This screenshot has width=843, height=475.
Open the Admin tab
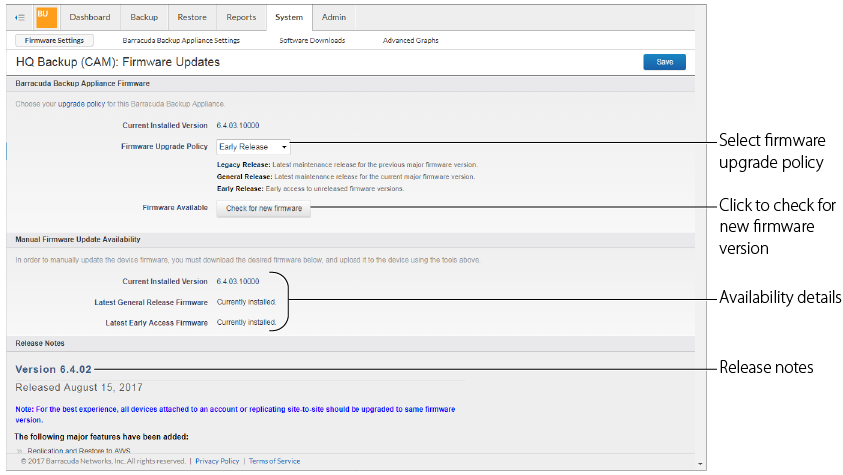(334, 17)
